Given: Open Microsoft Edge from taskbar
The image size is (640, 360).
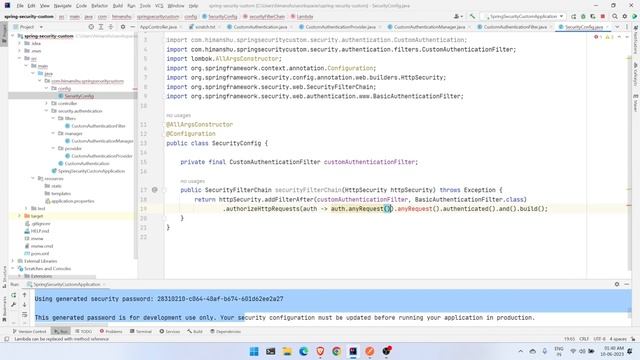Looking at the screenshot, I should pyautogui.click(x=303, y=351).
